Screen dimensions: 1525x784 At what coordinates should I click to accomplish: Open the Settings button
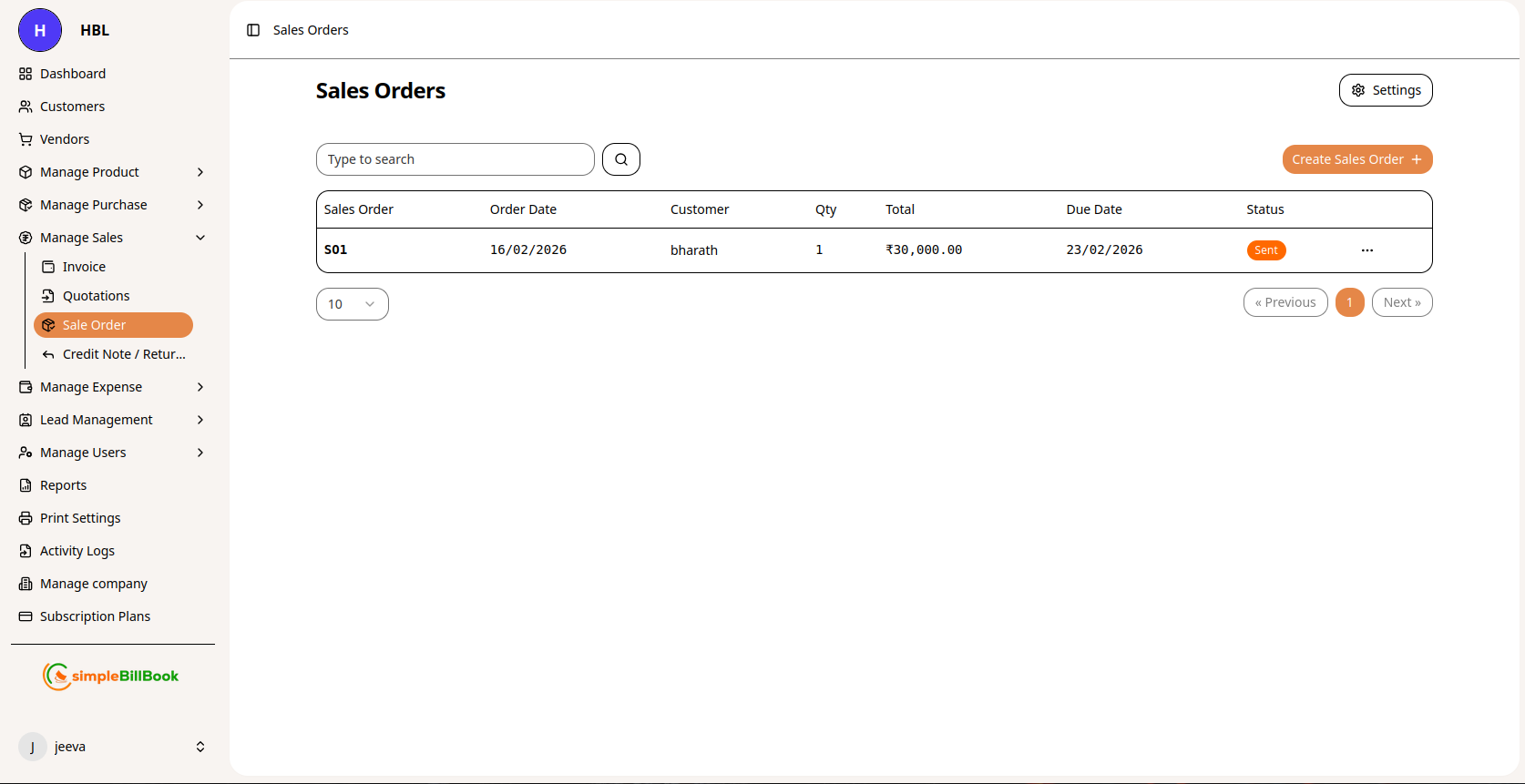click(1385, 90)
